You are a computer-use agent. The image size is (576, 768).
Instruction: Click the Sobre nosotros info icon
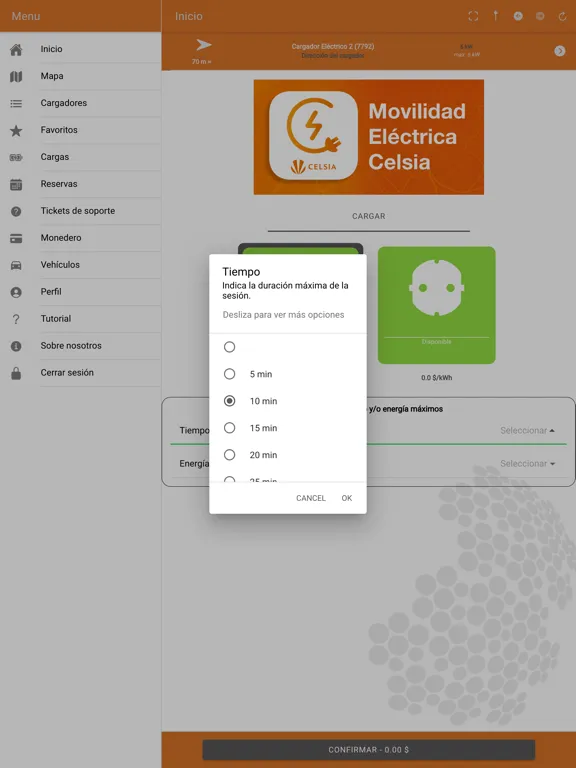[16, 346]
